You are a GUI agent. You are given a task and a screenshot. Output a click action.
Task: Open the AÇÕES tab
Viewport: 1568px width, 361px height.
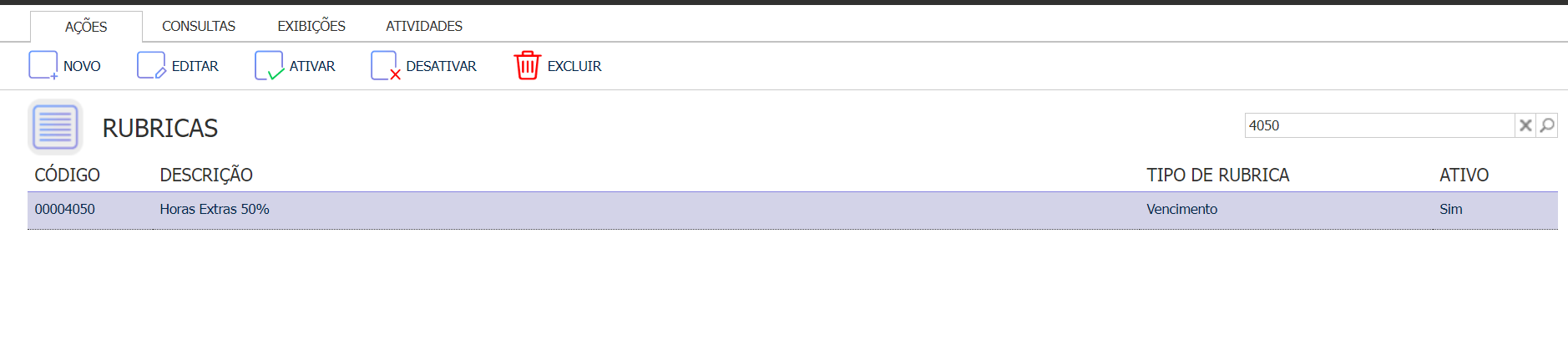(86, 27)
